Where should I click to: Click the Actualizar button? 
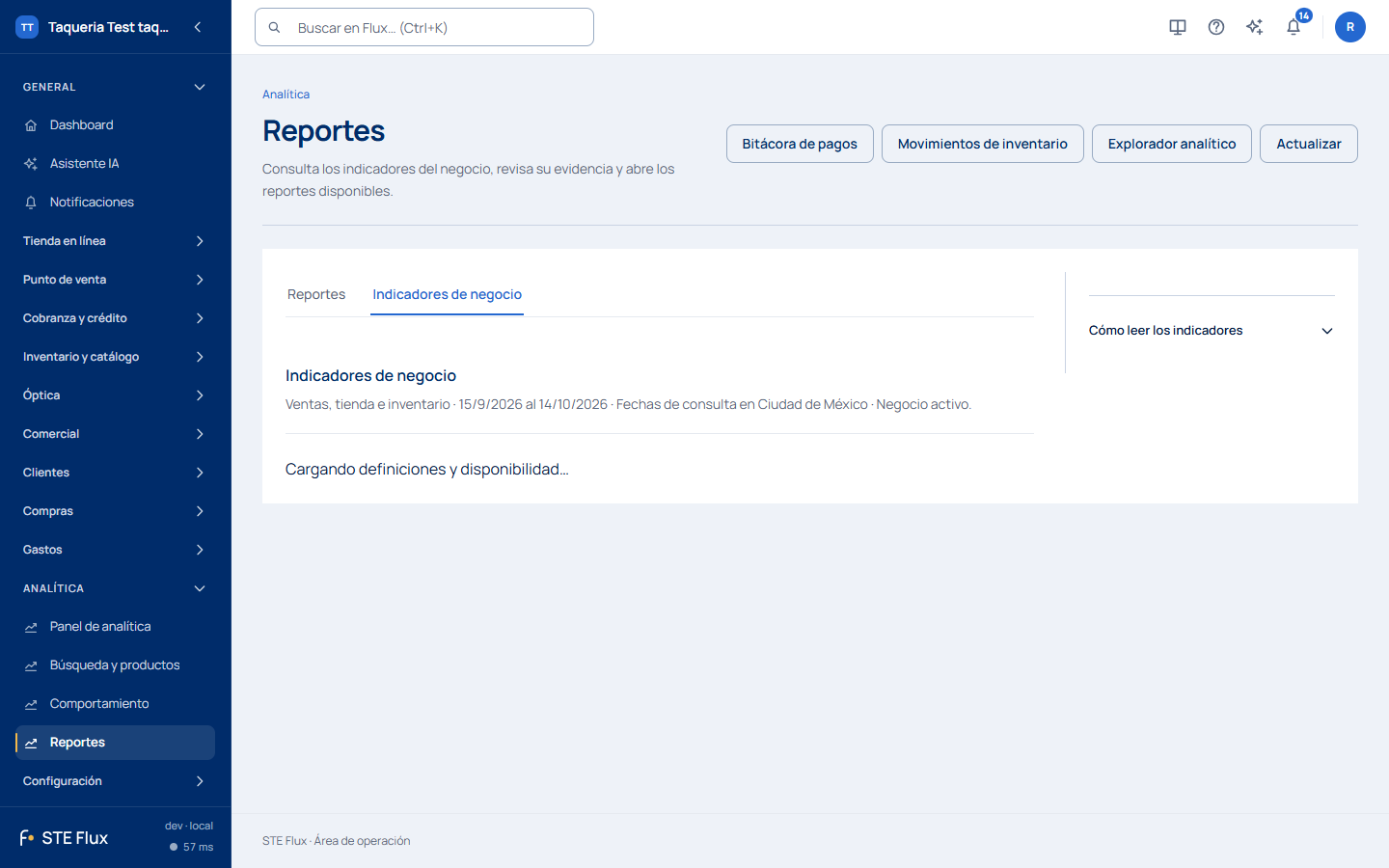tap(1309, 144)
